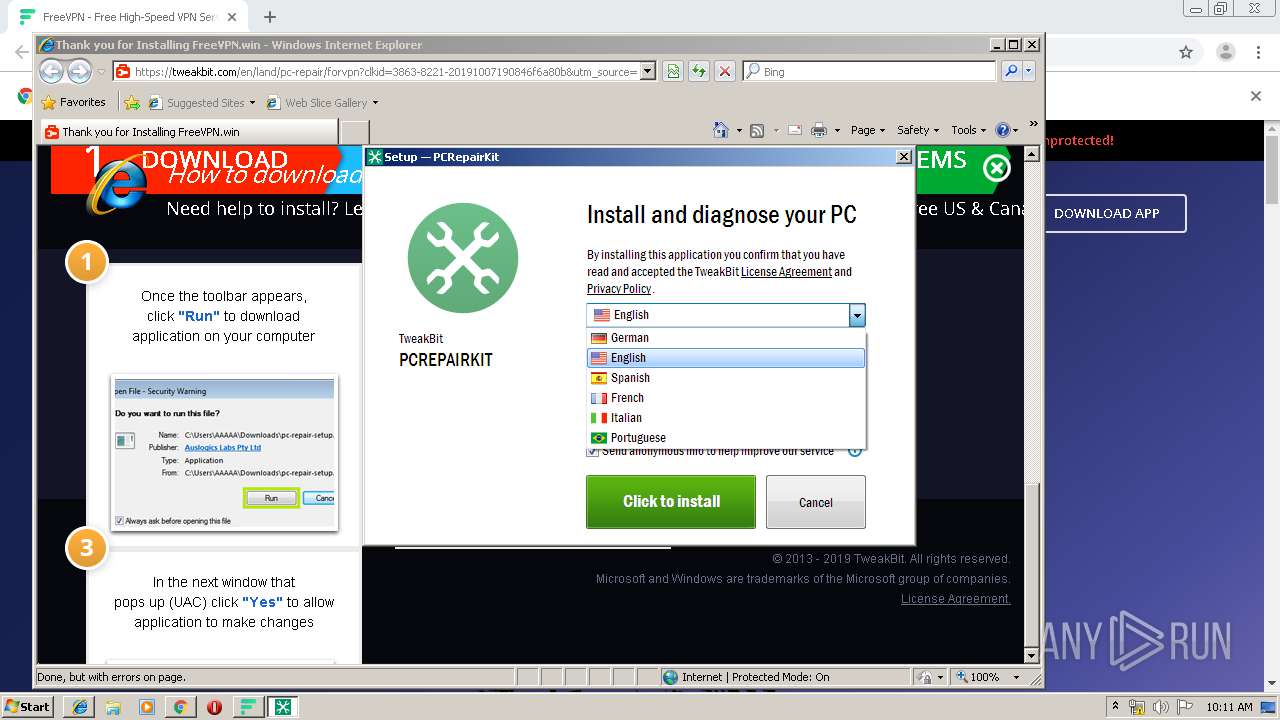Select Italian language
Screen dimensions: 1280x720
click(726, 418)
